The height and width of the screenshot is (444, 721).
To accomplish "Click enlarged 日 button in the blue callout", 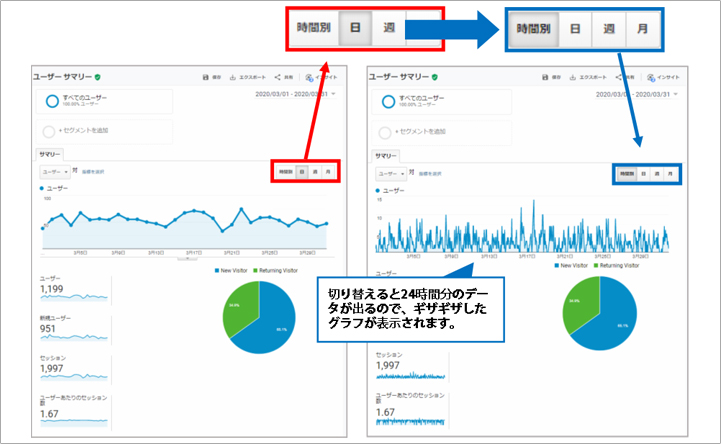I will [575, 29].
